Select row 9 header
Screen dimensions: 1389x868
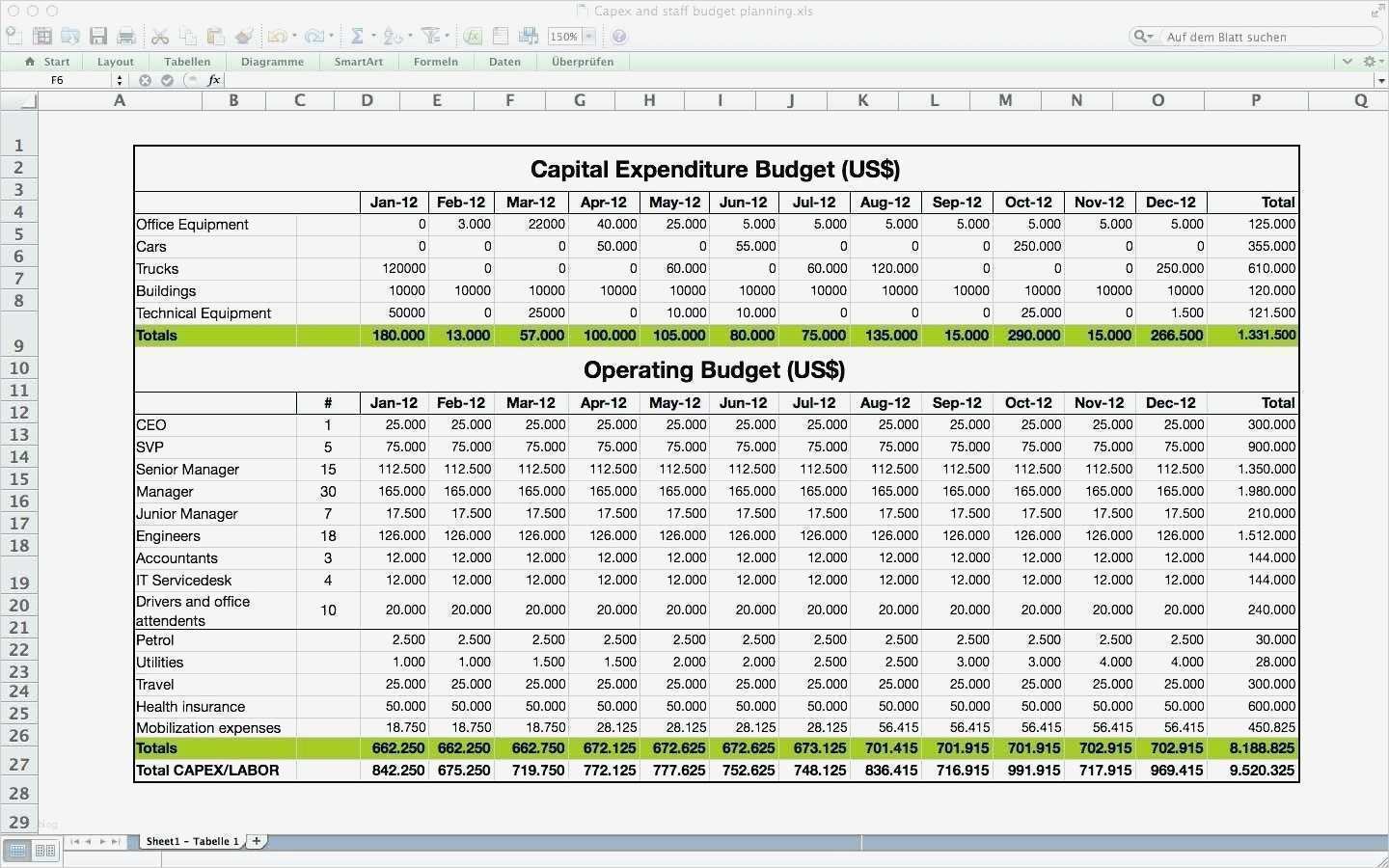(18, 336)
